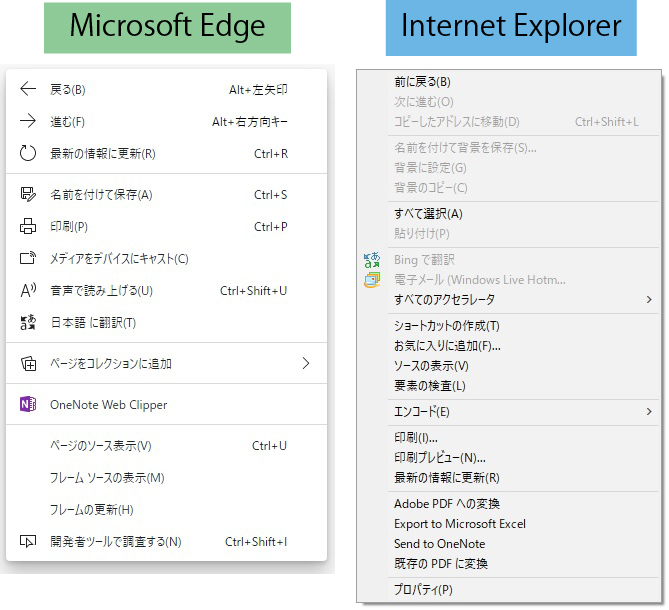669x610 pixels.
Task: Click the developer tools inspect icon
Action: click(x=28, y=542)
